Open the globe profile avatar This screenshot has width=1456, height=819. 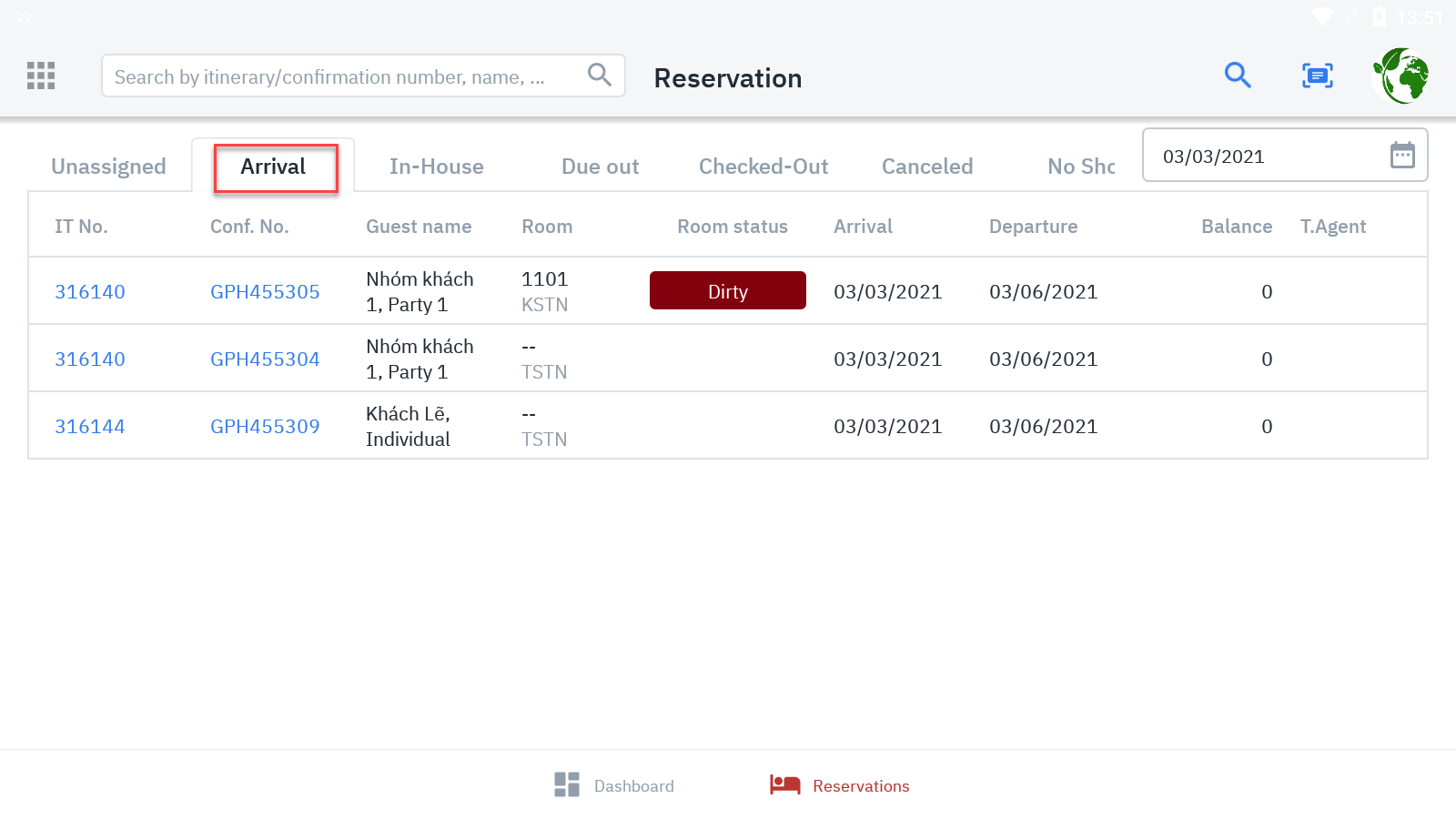click(x=1400, y=76)
